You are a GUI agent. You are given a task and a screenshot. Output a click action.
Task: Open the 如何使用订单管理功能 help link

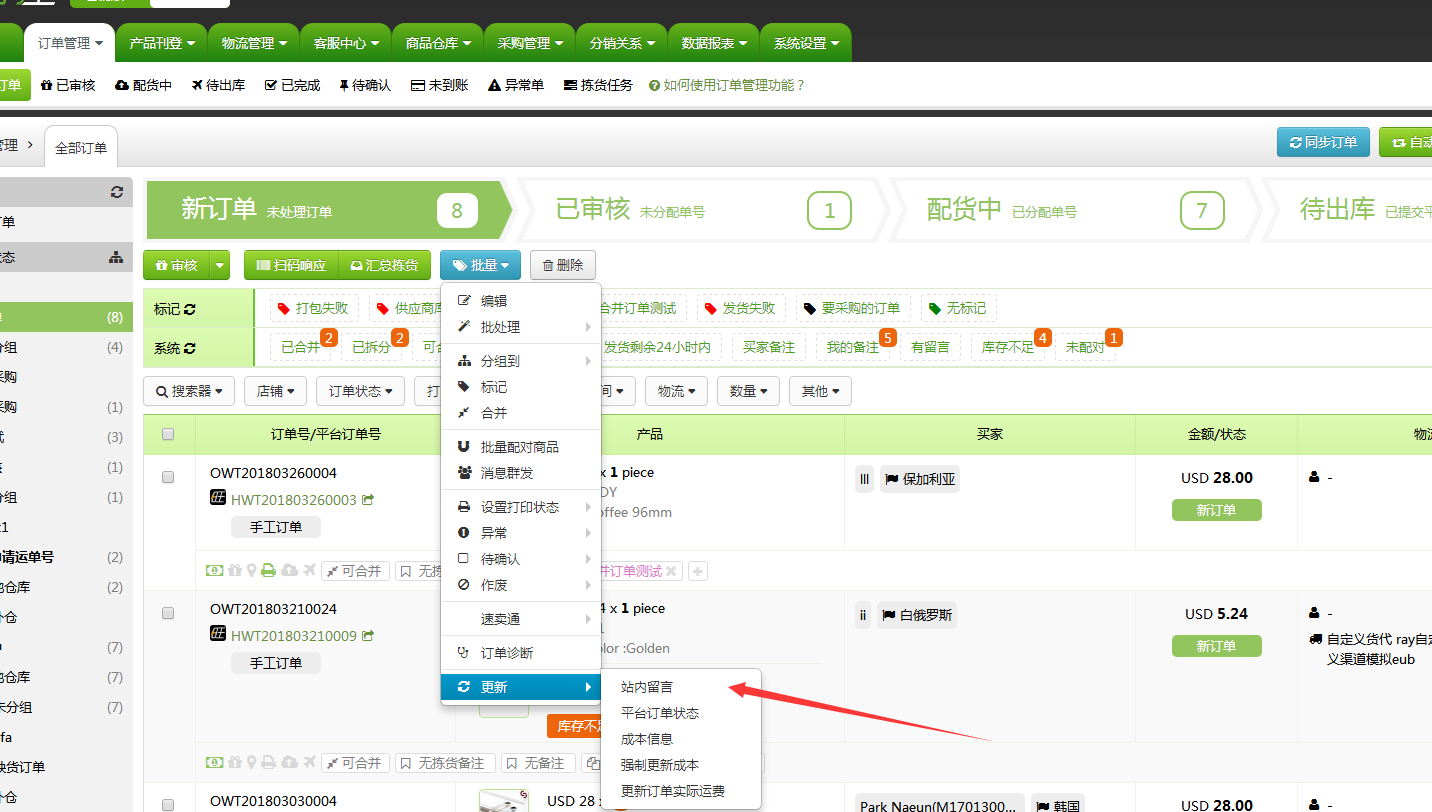pyautogui.click(x=727, y=85)
